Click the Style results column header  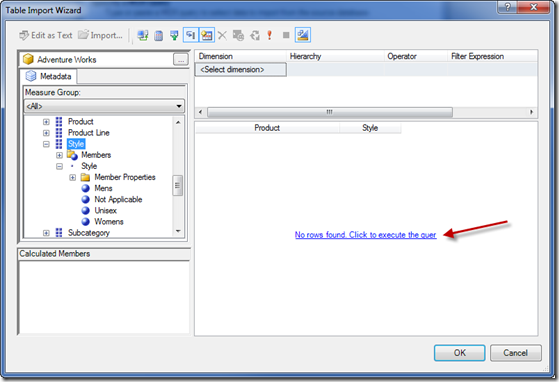coord(370,128)
